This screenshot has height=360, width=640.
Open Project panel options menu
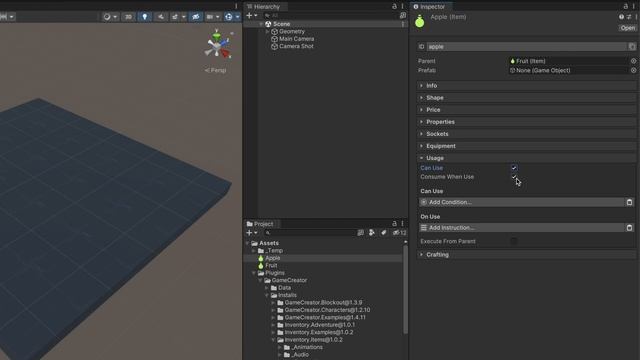[x=402, y=223]
